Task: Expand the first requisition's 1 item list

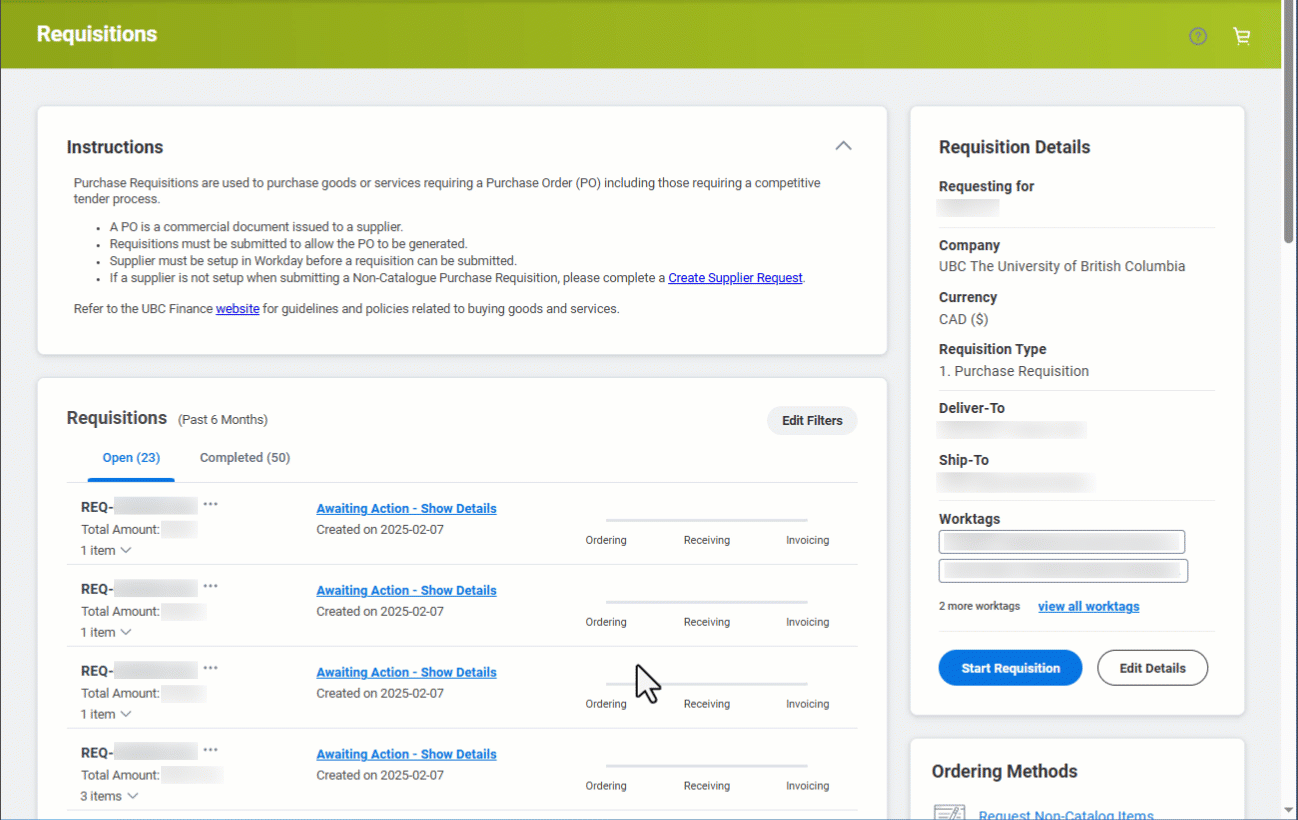Action: [125, 550]
